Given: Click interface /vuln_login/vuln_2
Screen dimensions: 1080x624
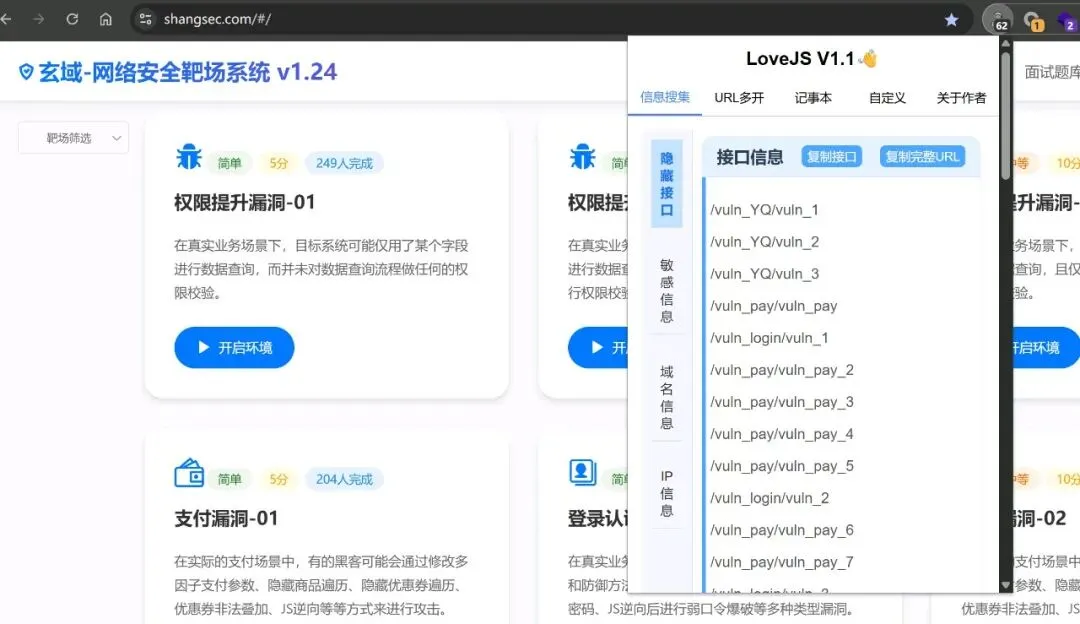Looking at the screenshot, I should (769, 498).
